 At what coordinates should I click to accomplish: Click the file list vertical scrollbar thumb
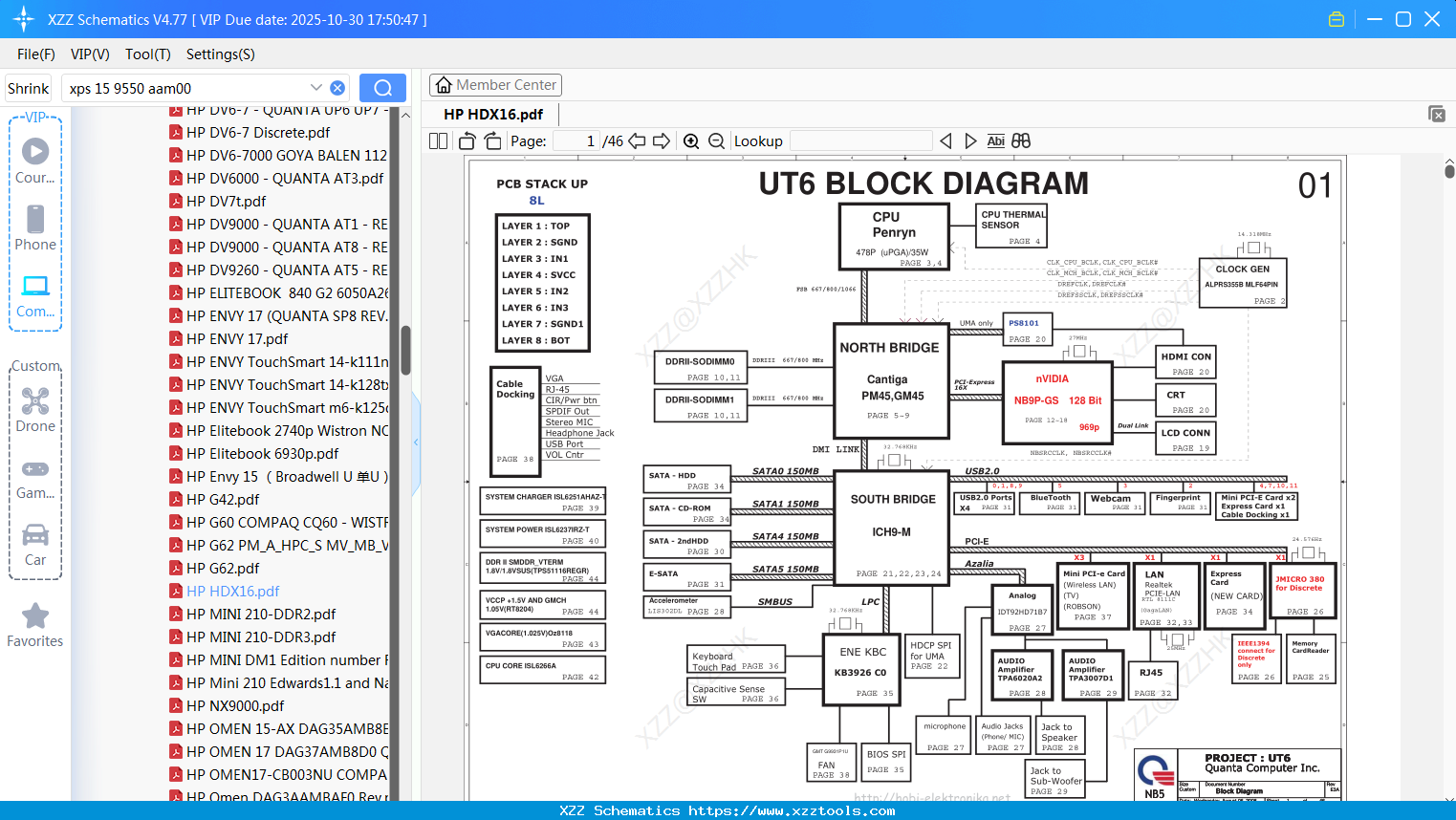click(405, 350)
